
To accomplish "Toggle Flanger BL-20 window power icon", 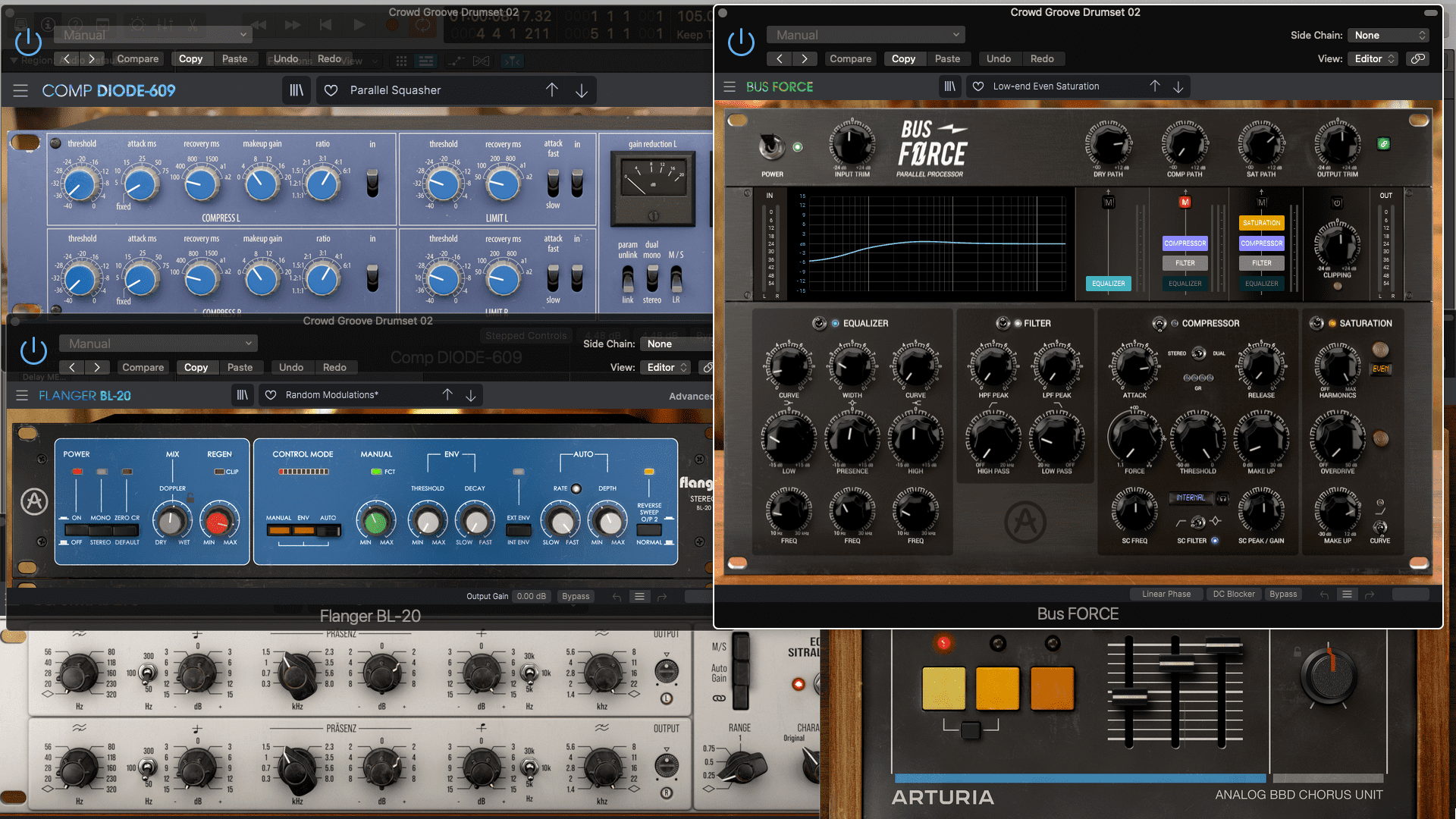I will click(33, 350).
